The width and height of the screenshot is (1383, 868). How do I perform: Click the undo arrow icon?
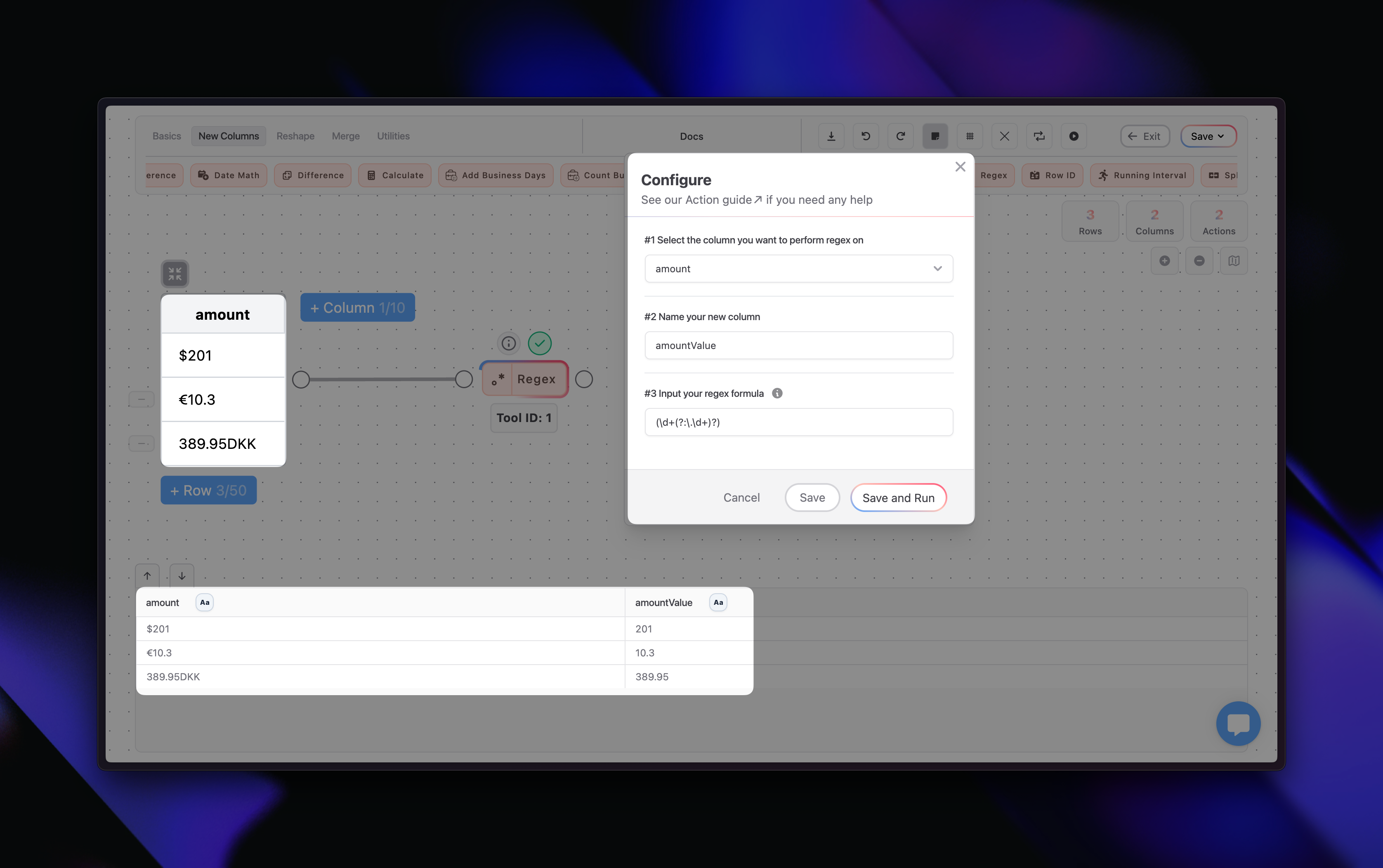pyautogui.click(x=866, y=136)
